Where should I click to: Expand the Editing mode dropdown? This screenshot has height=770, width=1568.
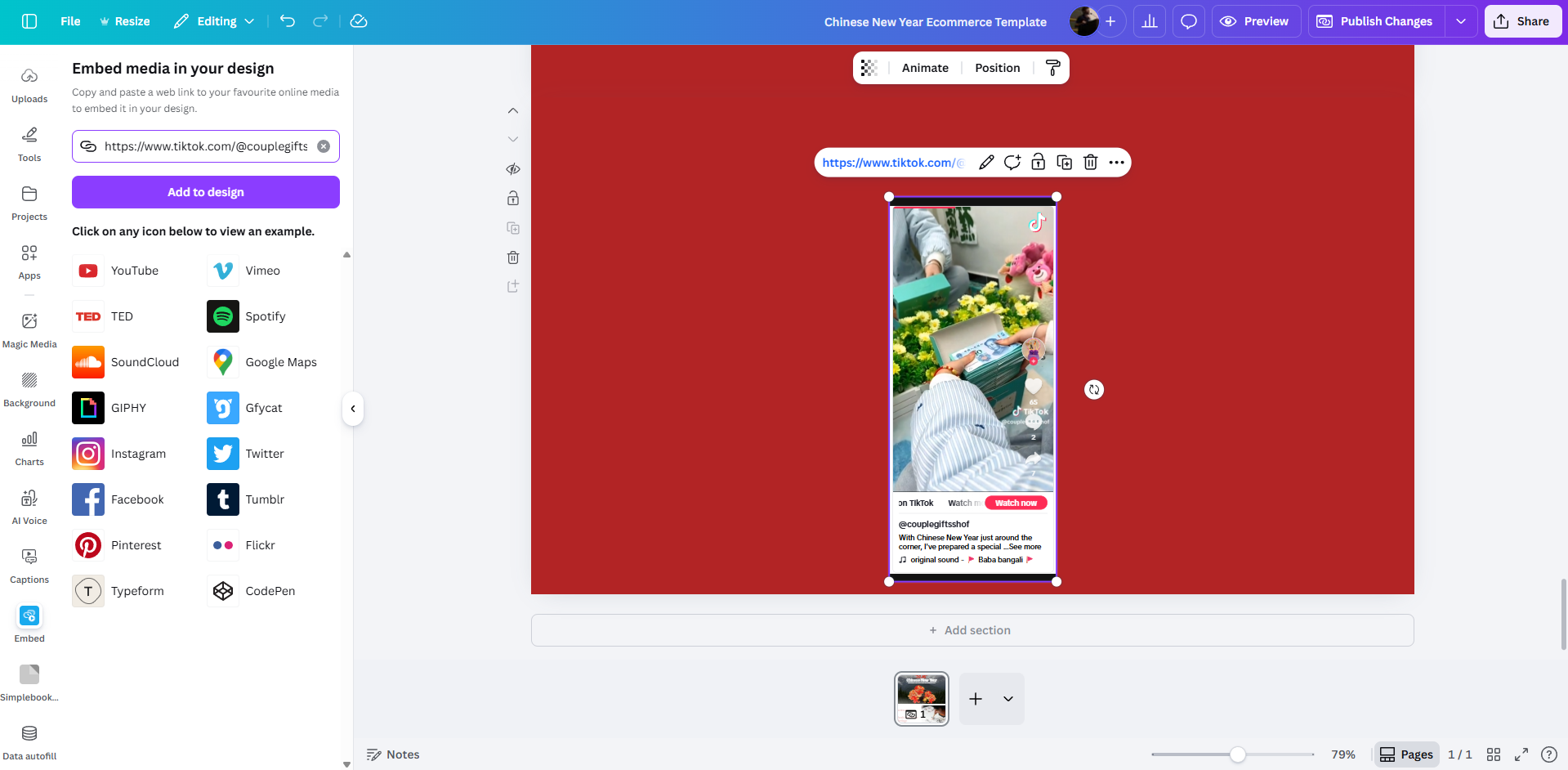249,21
